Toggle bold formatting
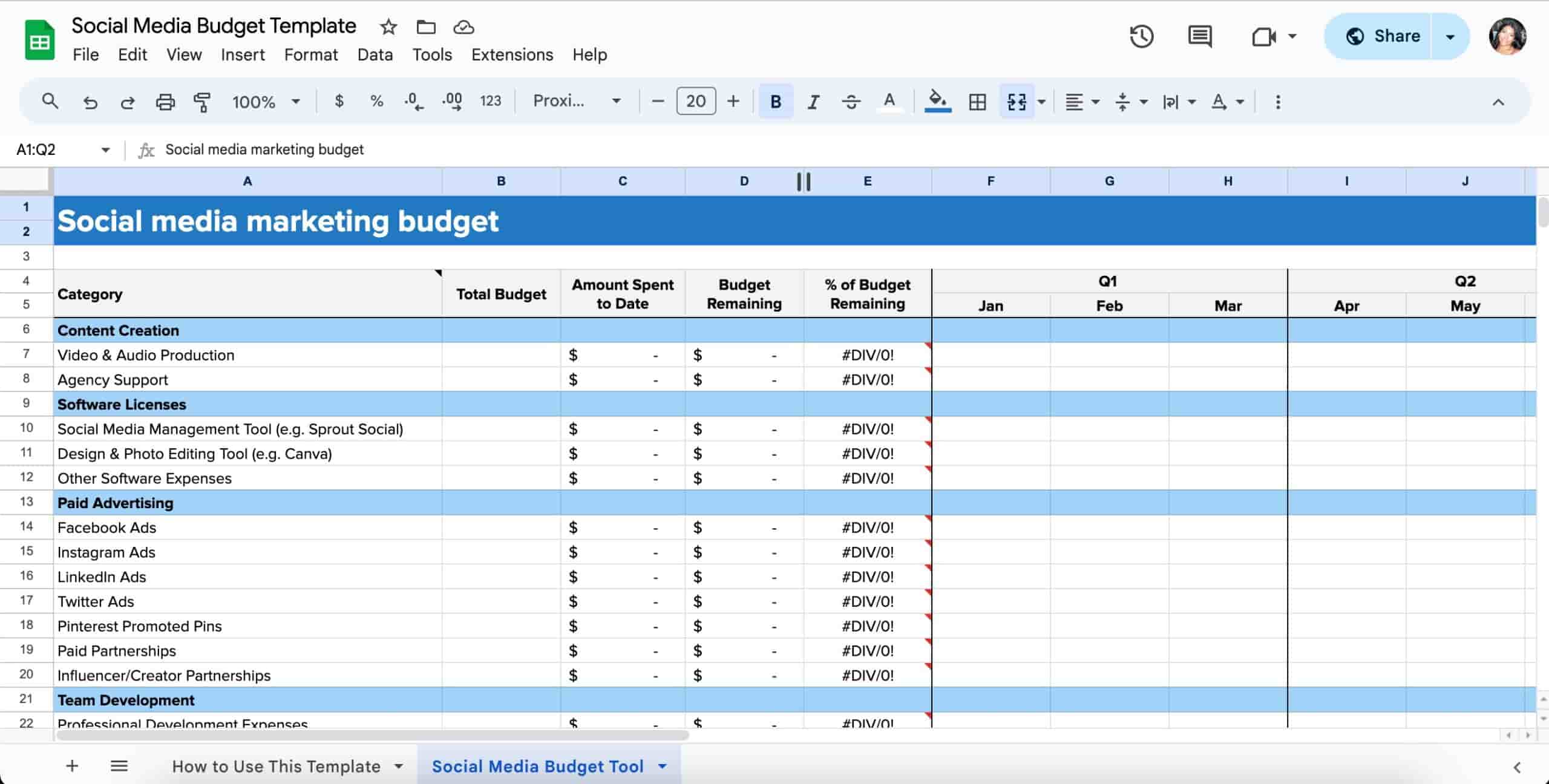This screenshot has width=1549, height=784. 775,101
